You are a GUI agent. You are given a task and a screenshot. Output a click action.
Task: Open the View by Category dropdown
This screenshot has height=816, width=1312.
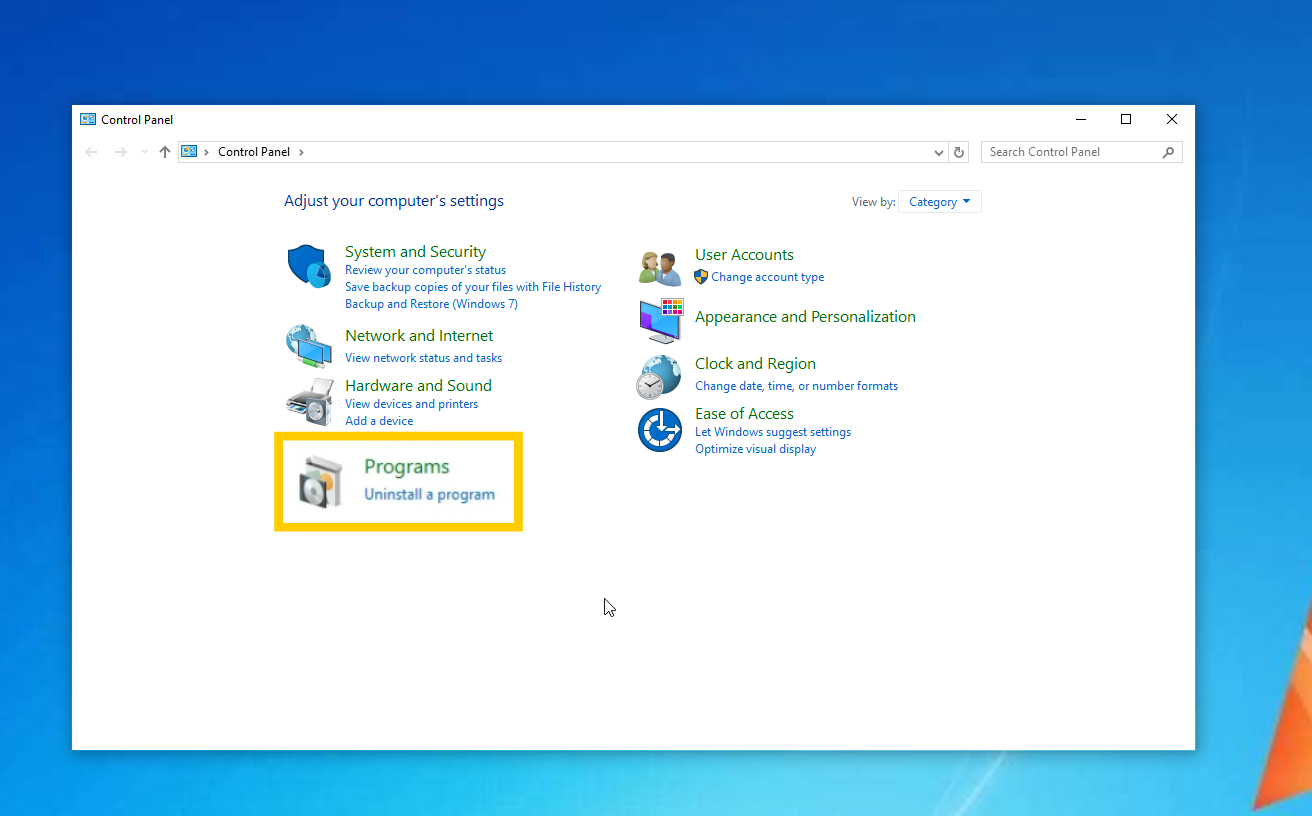[940, 202]
